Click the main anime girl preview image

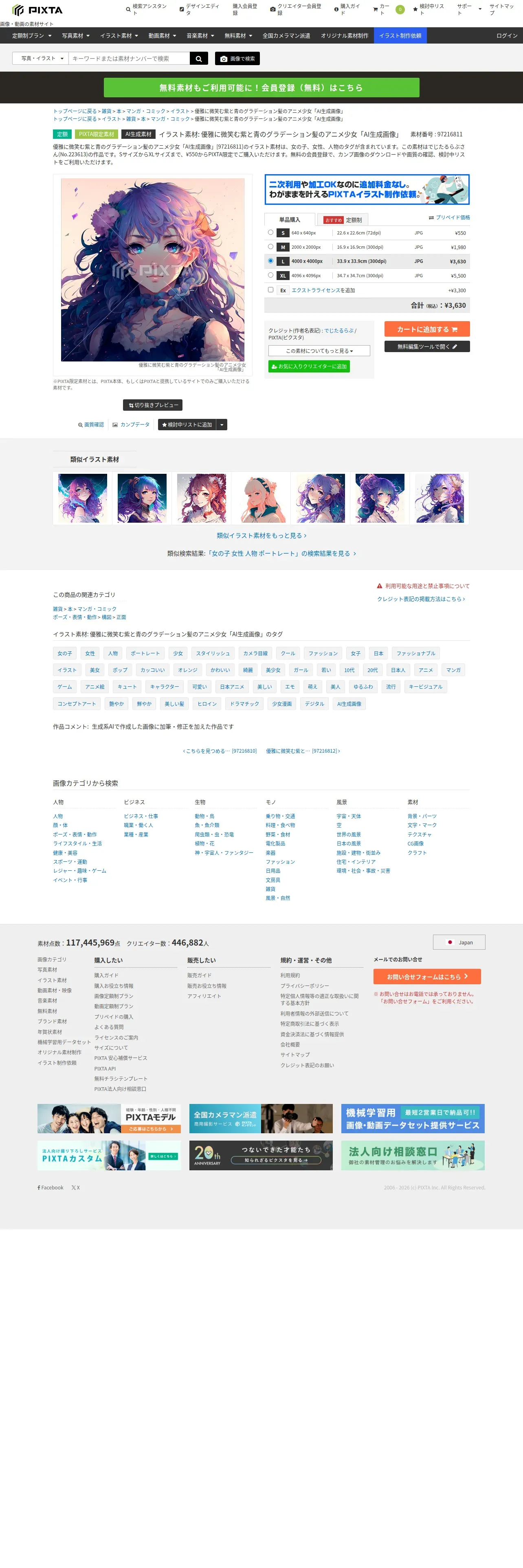(153, 269)
